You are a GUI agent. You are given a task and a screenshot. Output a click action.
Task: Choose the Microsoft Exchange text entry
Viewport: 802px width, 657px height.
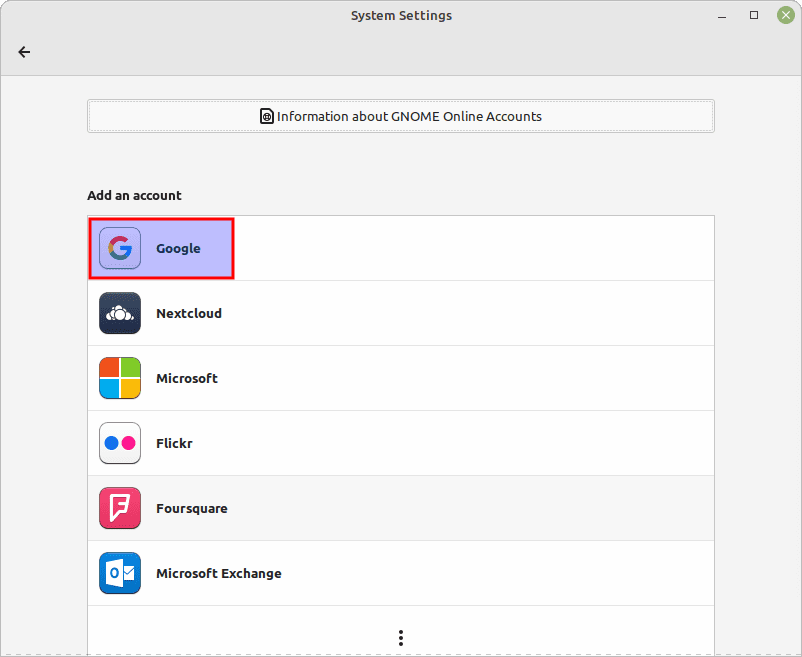[219, 573]
